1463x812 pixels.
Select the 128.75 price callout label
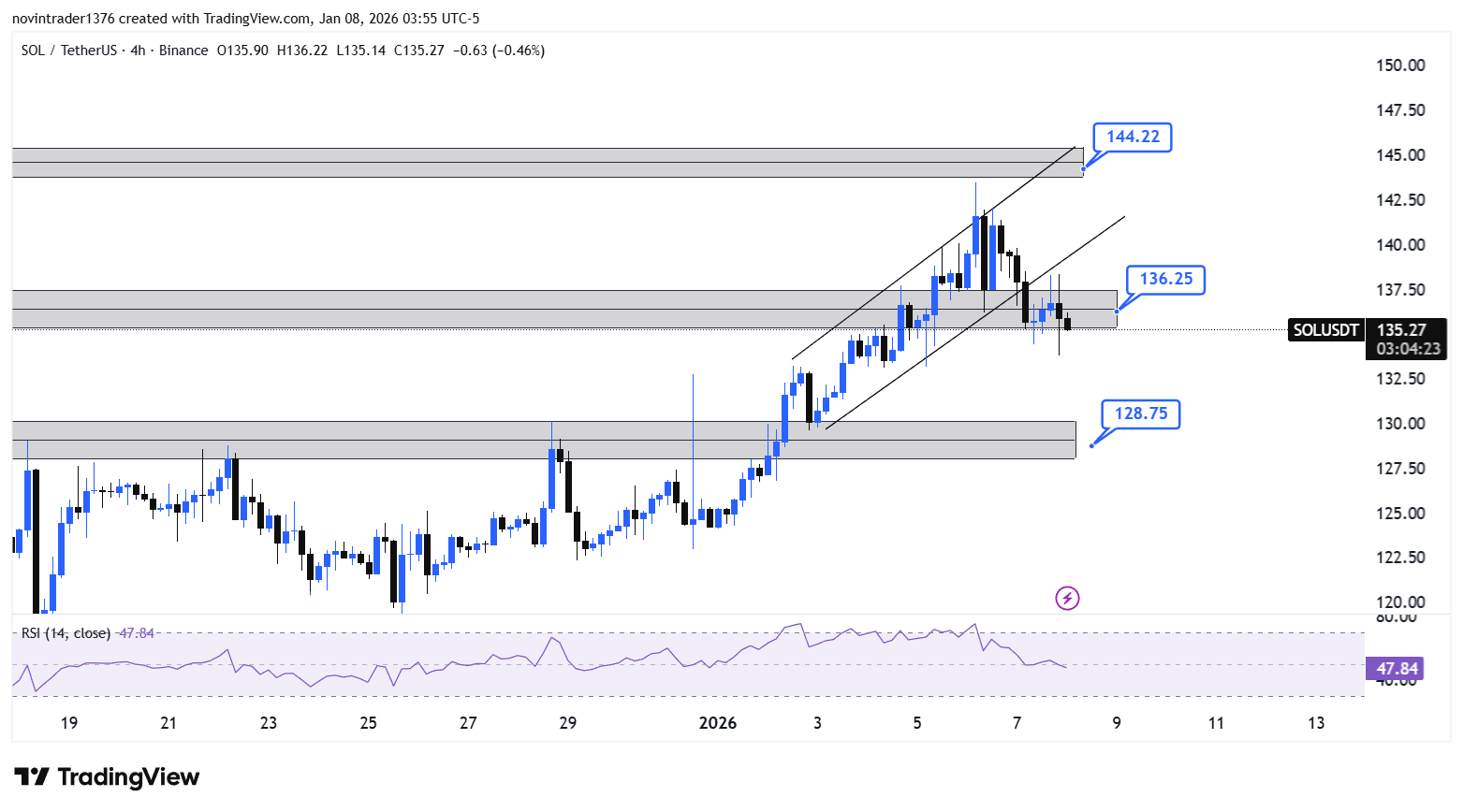[x=1141, y=413]
